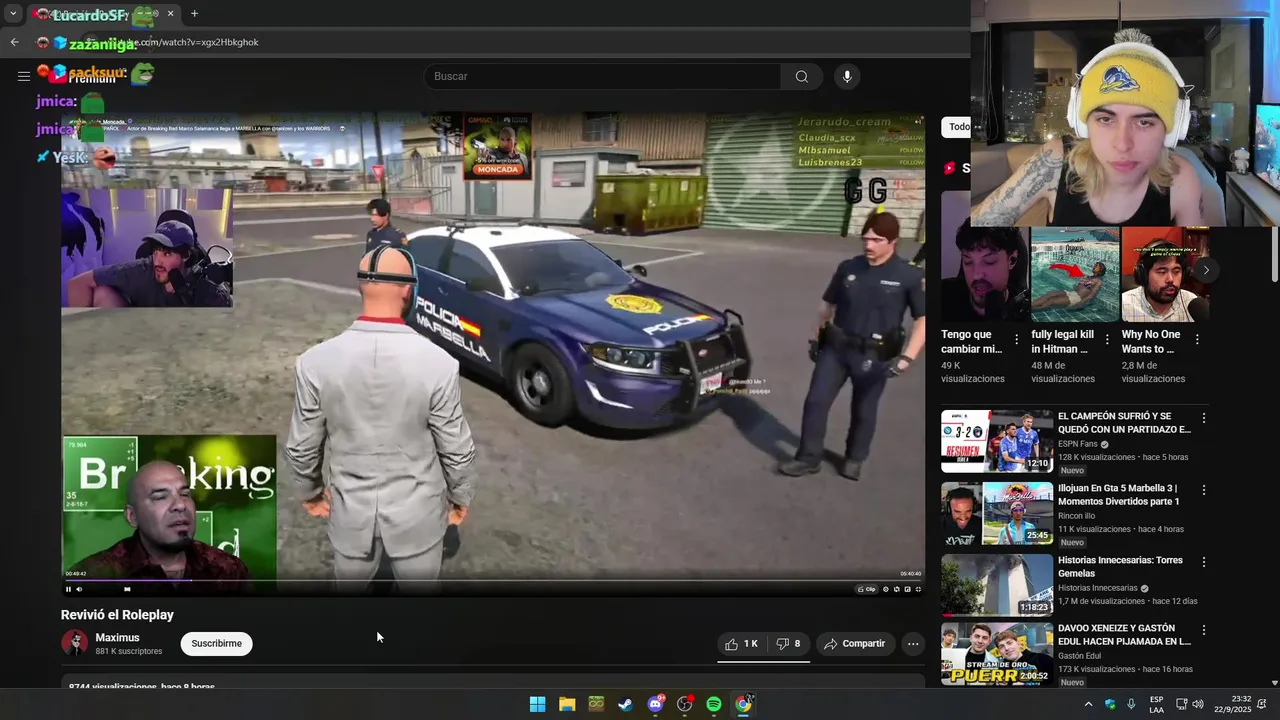Advance shorts shelf with next arrow
This screenshot has width=1280, height=720.
(x=1206, y=270)
